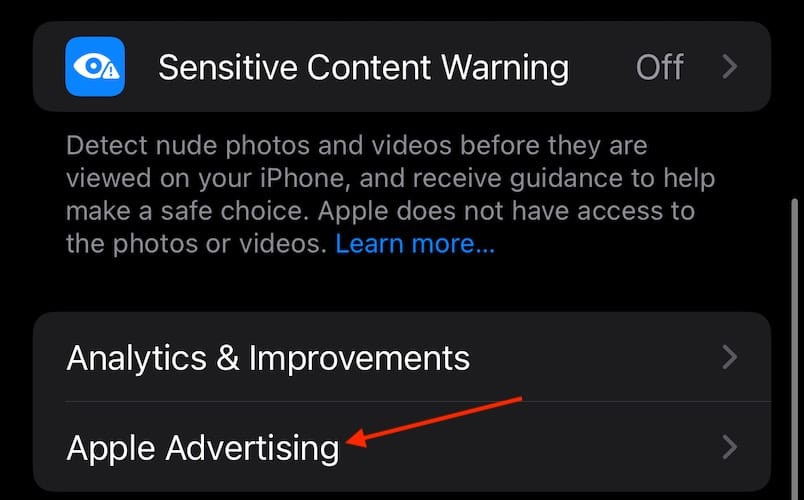Viewport: 804px width, 500px height.
Task: Click the black gap below the Learn more link
Action: coord(402,285)
